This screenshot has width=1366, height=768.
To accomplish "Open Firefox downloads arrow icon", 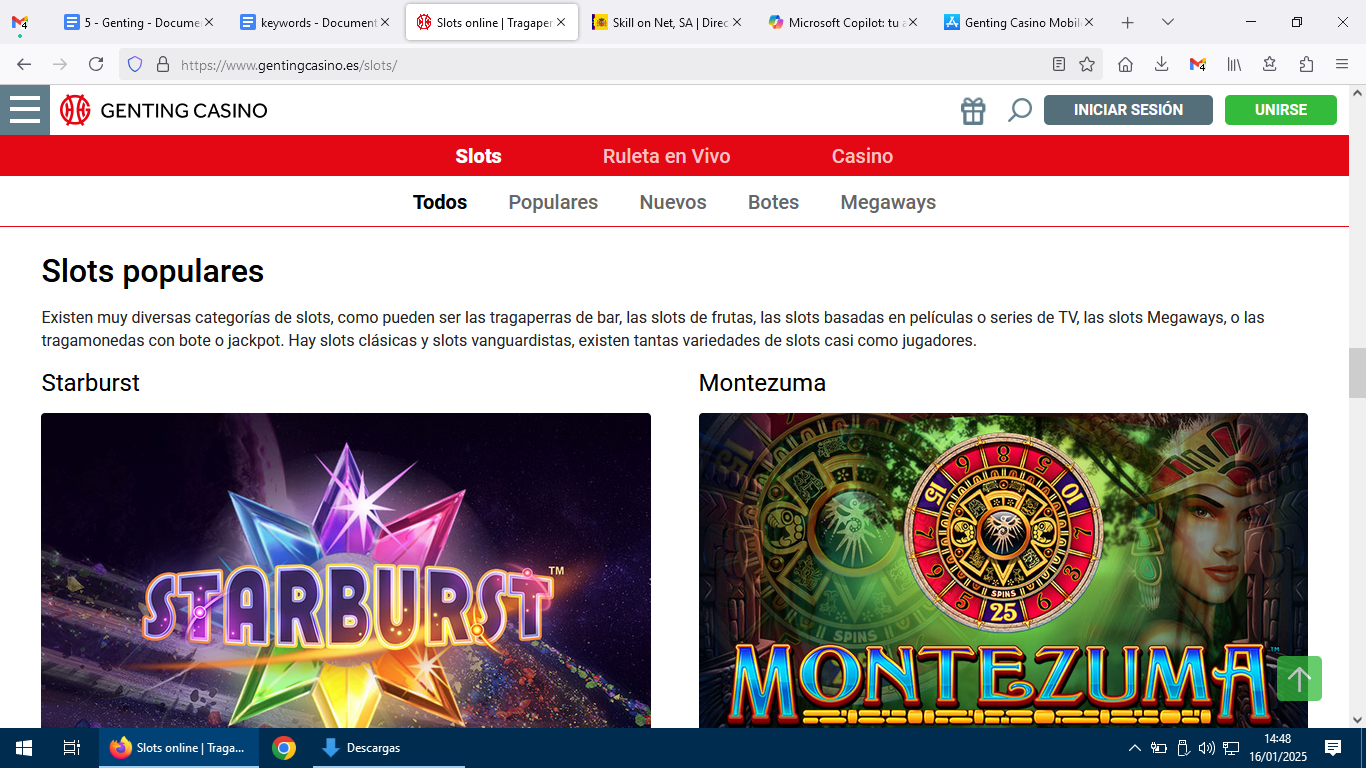I will [x=1161, y=64].
